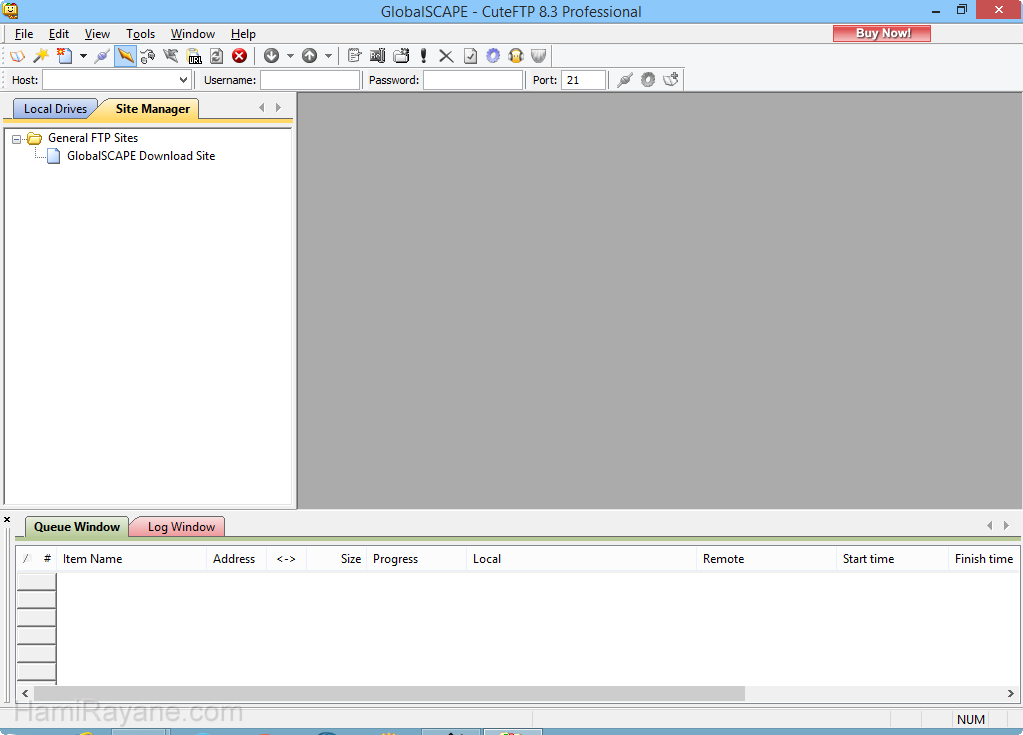Click the Disconnect icon in toolbar
The width and height of the screenshot is (1023, 735).
(x=171, y=56)
